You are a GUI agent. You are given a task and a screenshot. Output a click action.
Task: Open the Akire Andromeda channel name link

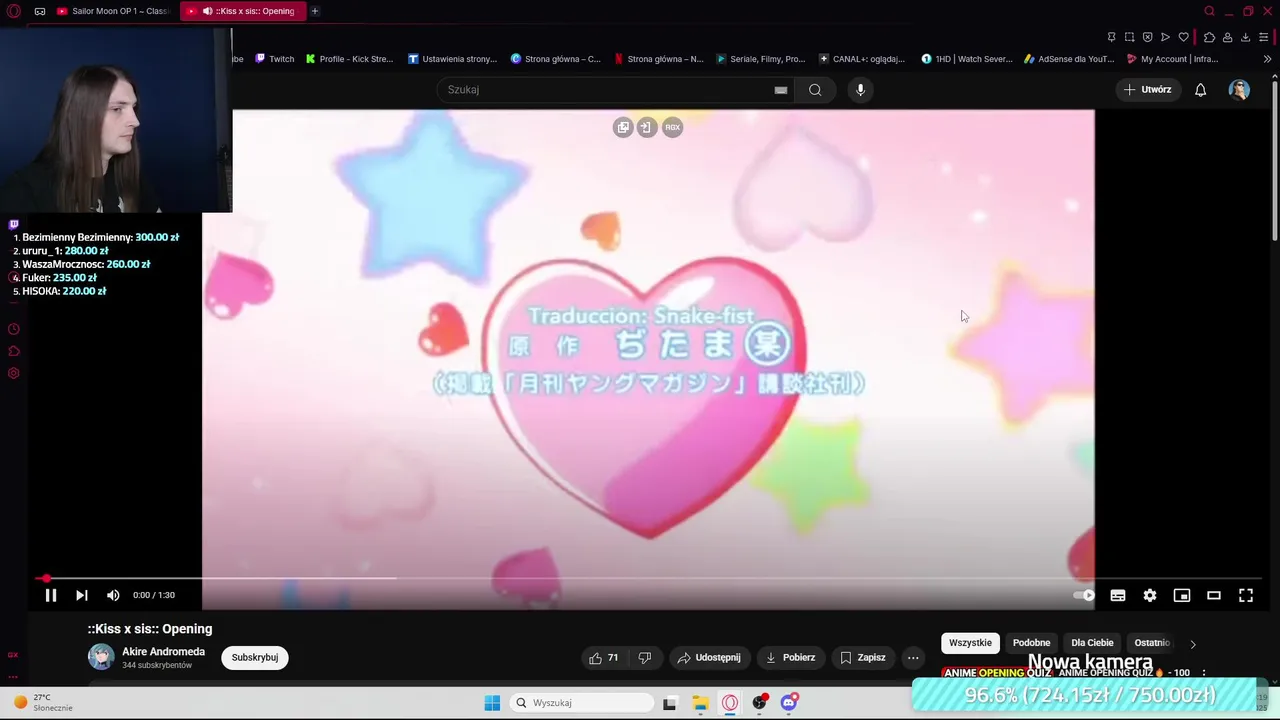tap(163, 651)
